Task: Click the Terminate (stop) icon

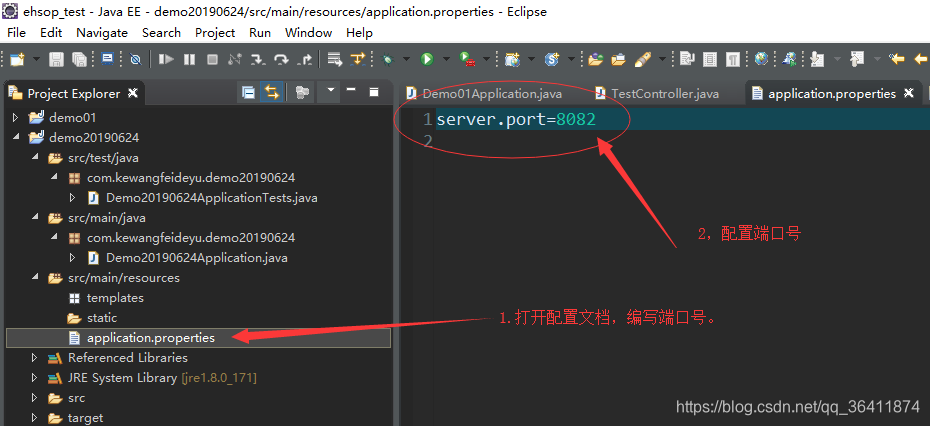Action: [x=212, y=59]
